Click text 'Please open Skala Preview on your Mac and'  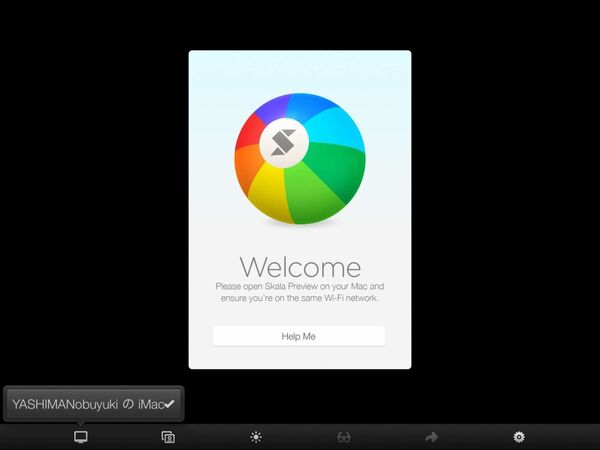tap(300, 286)
